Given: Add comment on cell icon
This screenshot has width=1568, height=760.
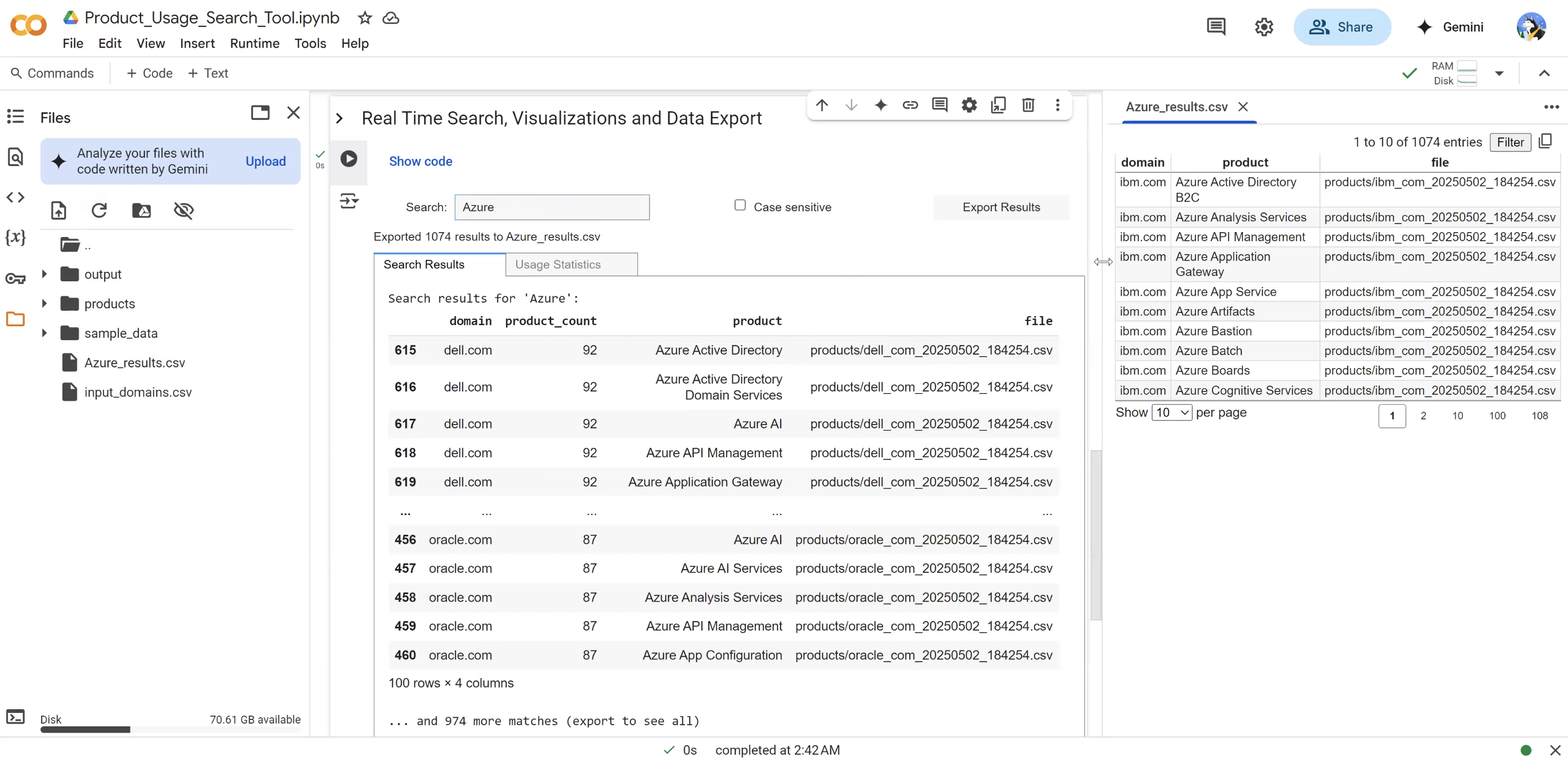Looking at the screenshot, I should 939,105.
